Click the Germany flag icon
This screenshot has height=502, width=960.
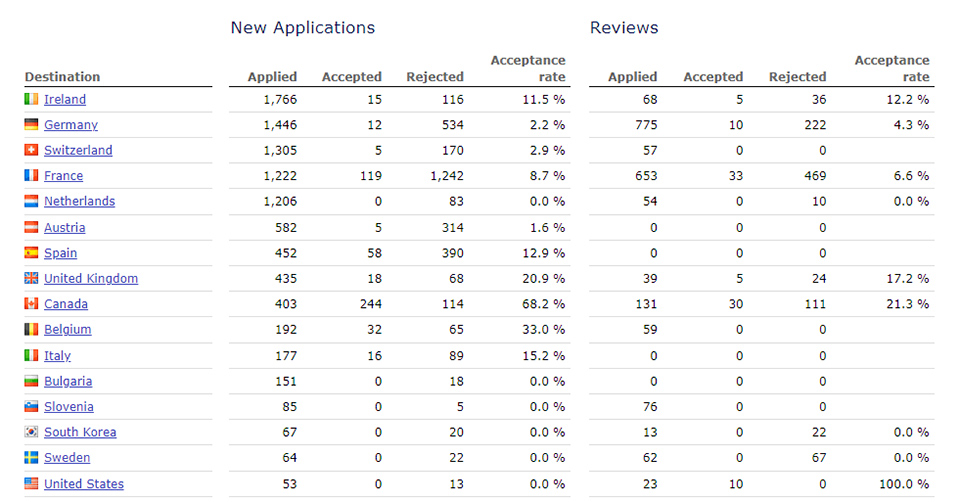point(31,125)
